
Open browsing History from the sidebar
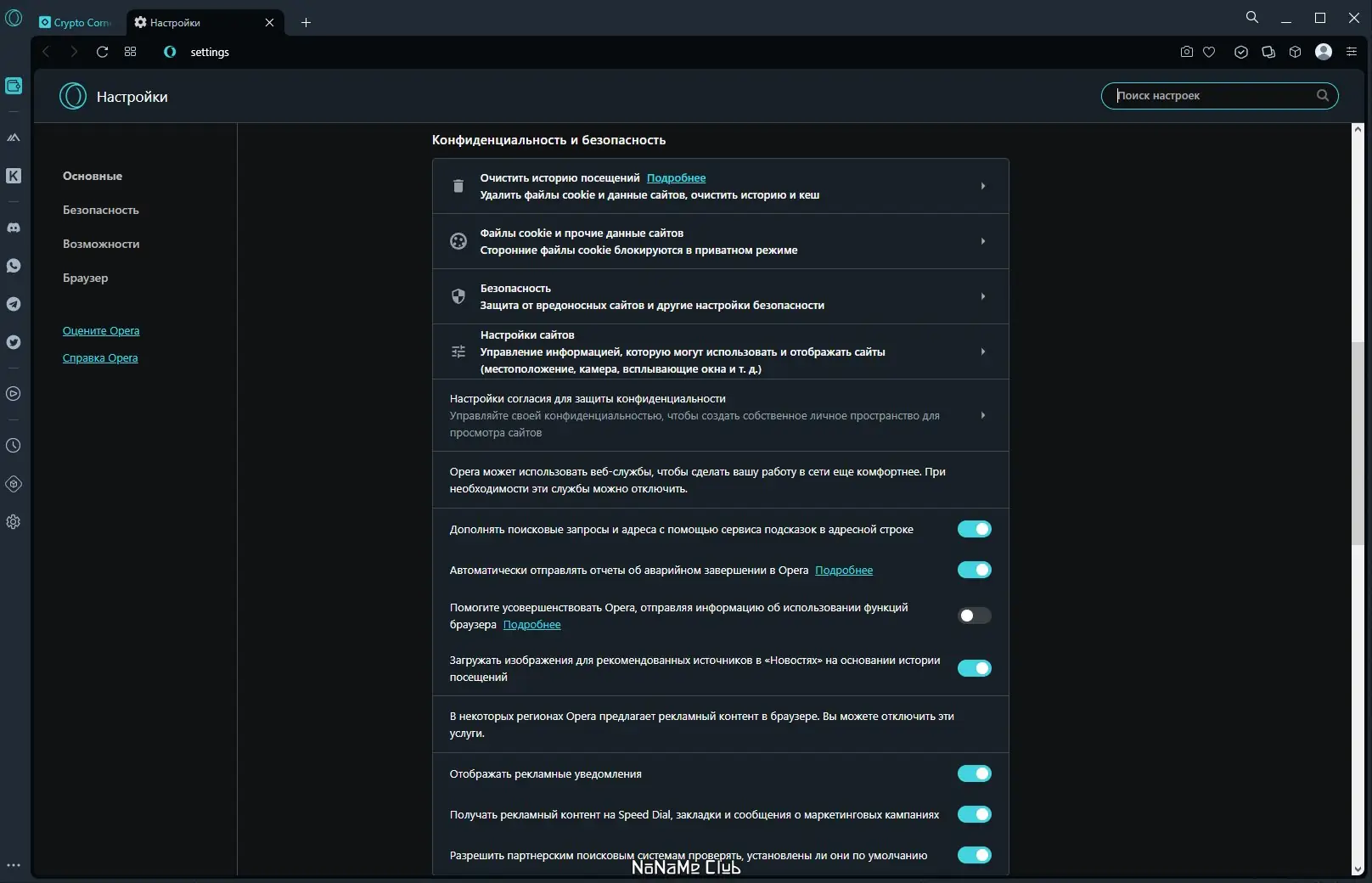14,445
